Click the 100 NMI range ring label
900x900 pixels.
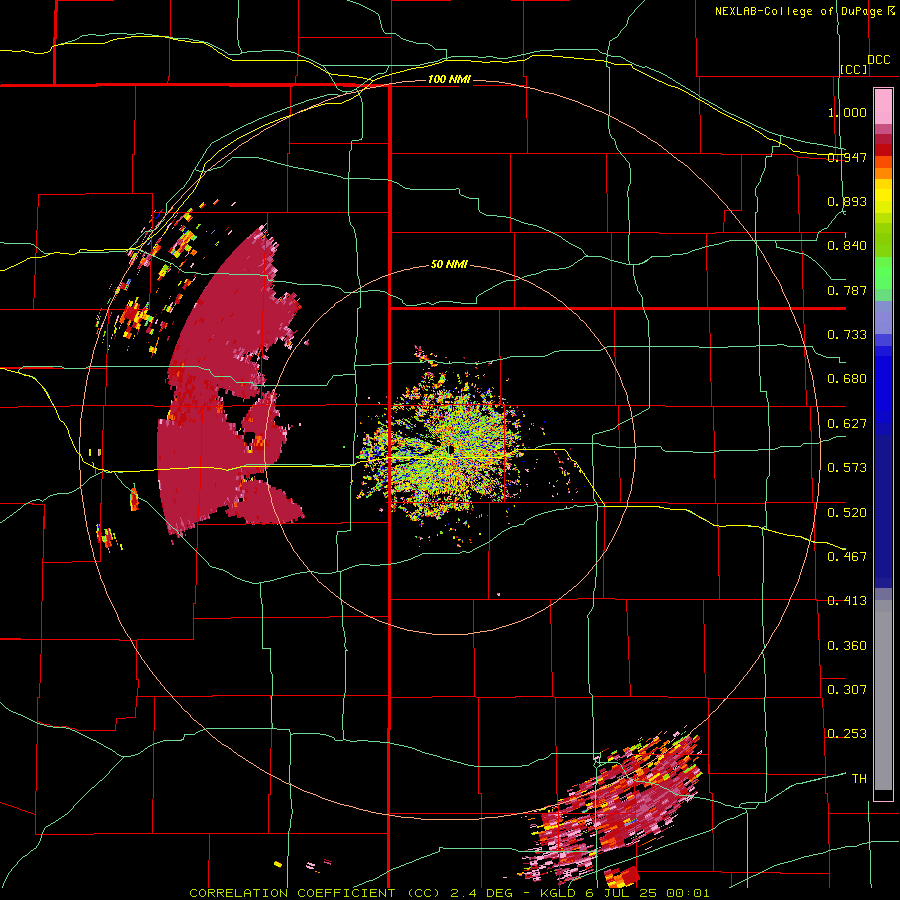coord(449,79)
